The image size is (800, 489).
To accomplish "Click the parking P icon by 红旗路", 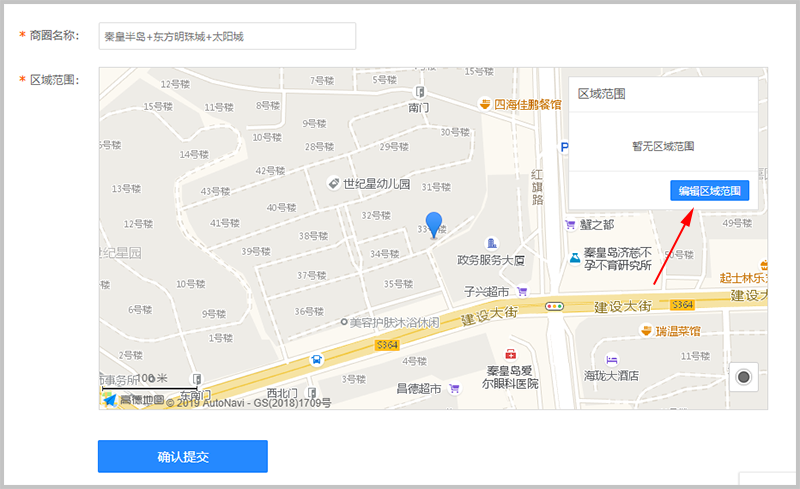I will pyautogui.click(x=564, y=148).
